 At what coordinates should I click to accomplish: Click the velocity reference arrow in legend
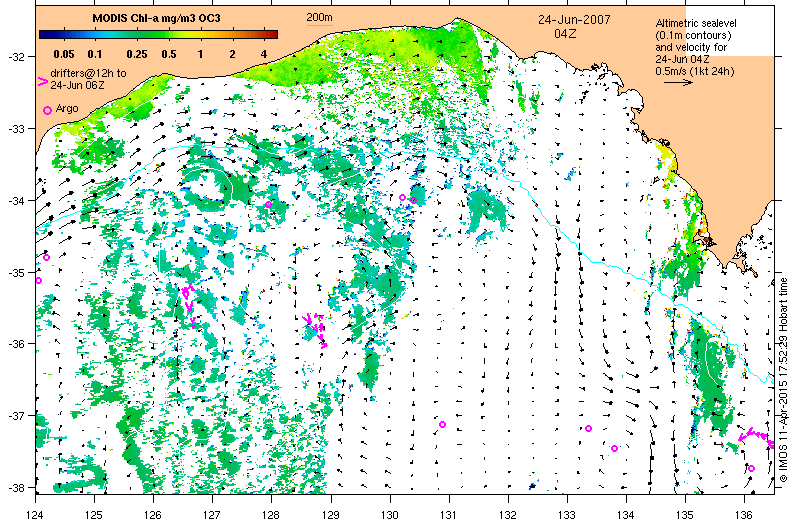678,82
